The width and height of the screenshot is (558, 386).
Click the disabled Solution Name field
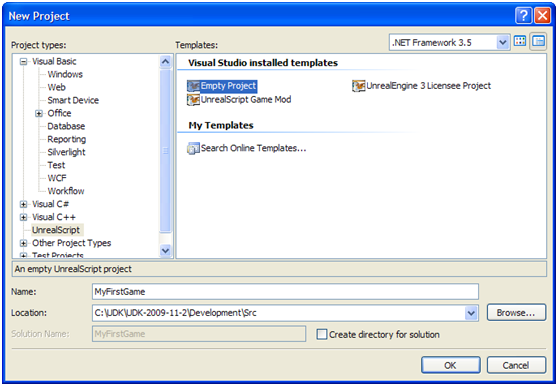tap(199, 334)
